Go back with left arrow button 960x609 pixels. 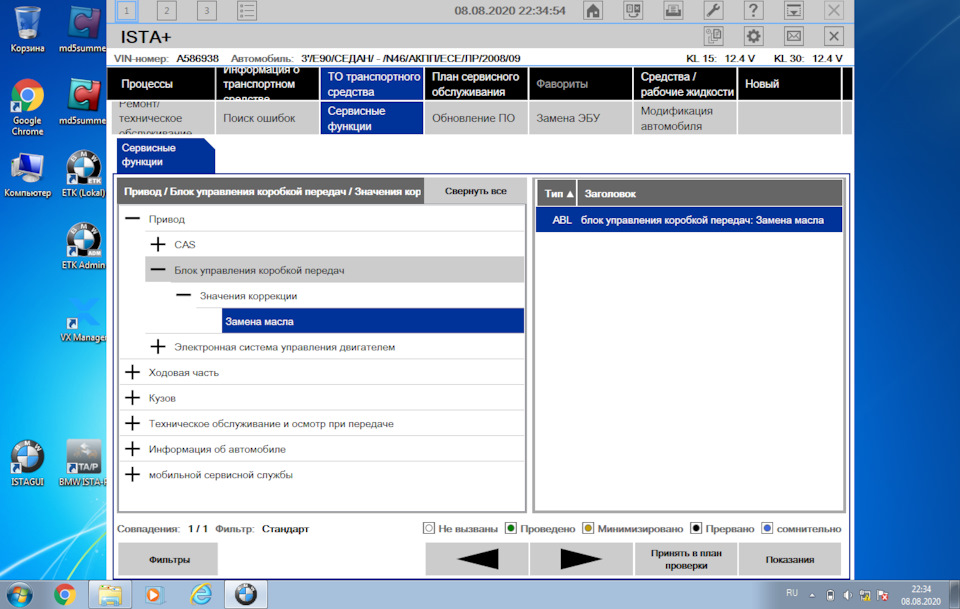[477, 559]
